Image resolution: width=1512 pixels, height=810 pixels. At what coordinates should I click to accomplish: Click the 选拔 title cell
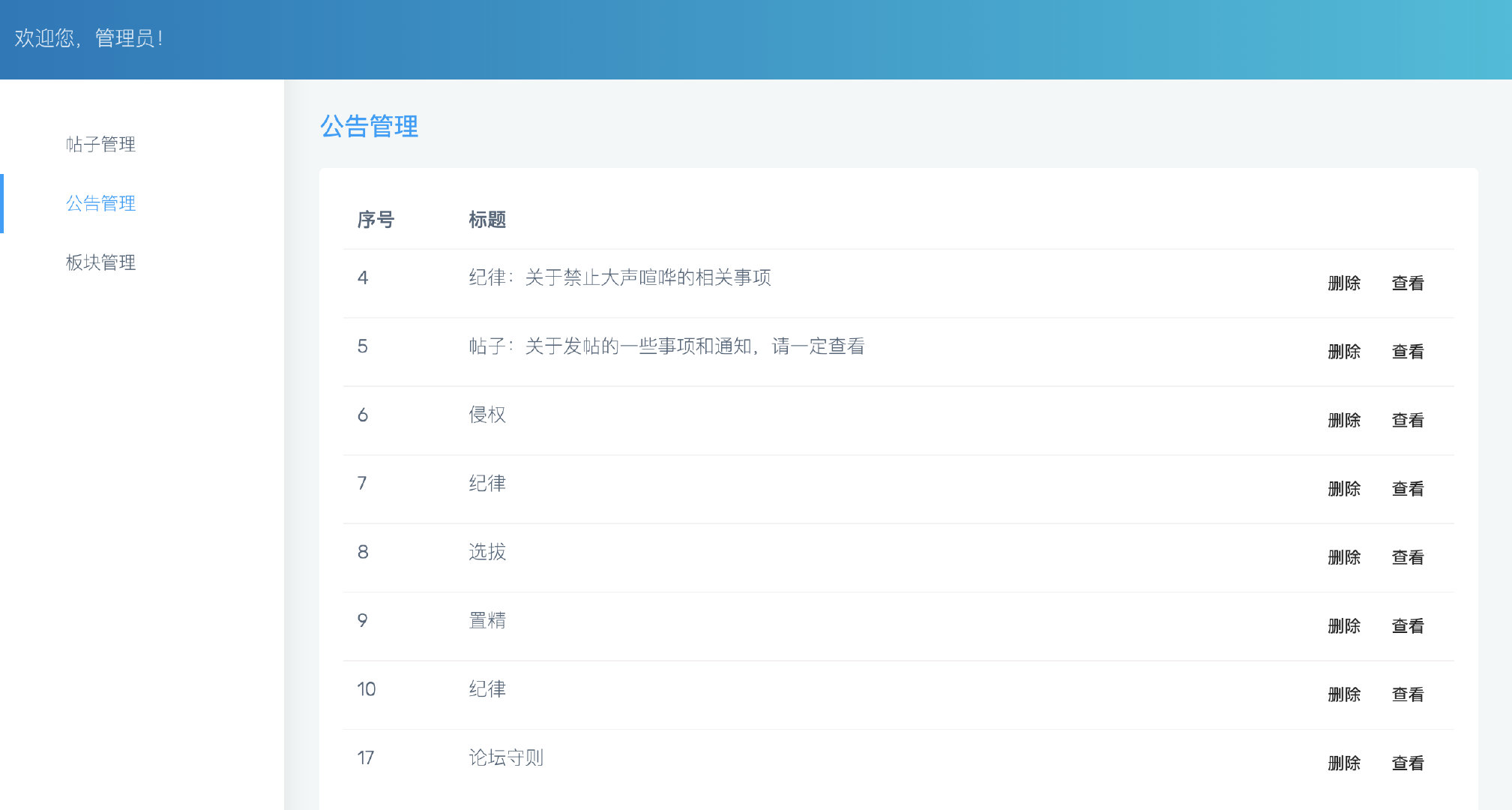487,552
